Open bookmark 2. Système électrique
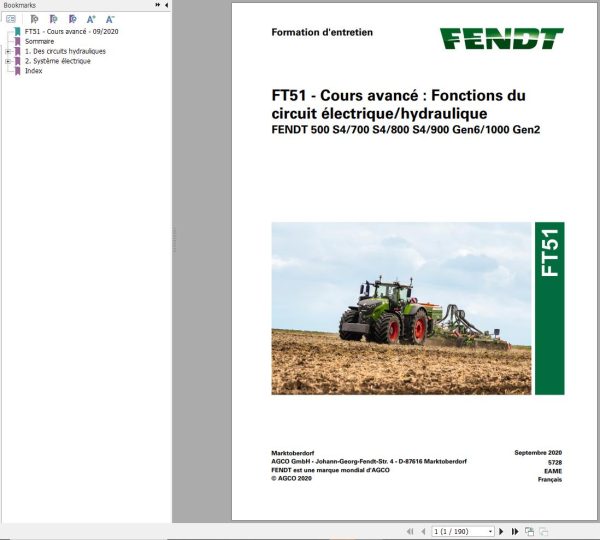This screenshot has width=600, height=540. coord(58,61)
